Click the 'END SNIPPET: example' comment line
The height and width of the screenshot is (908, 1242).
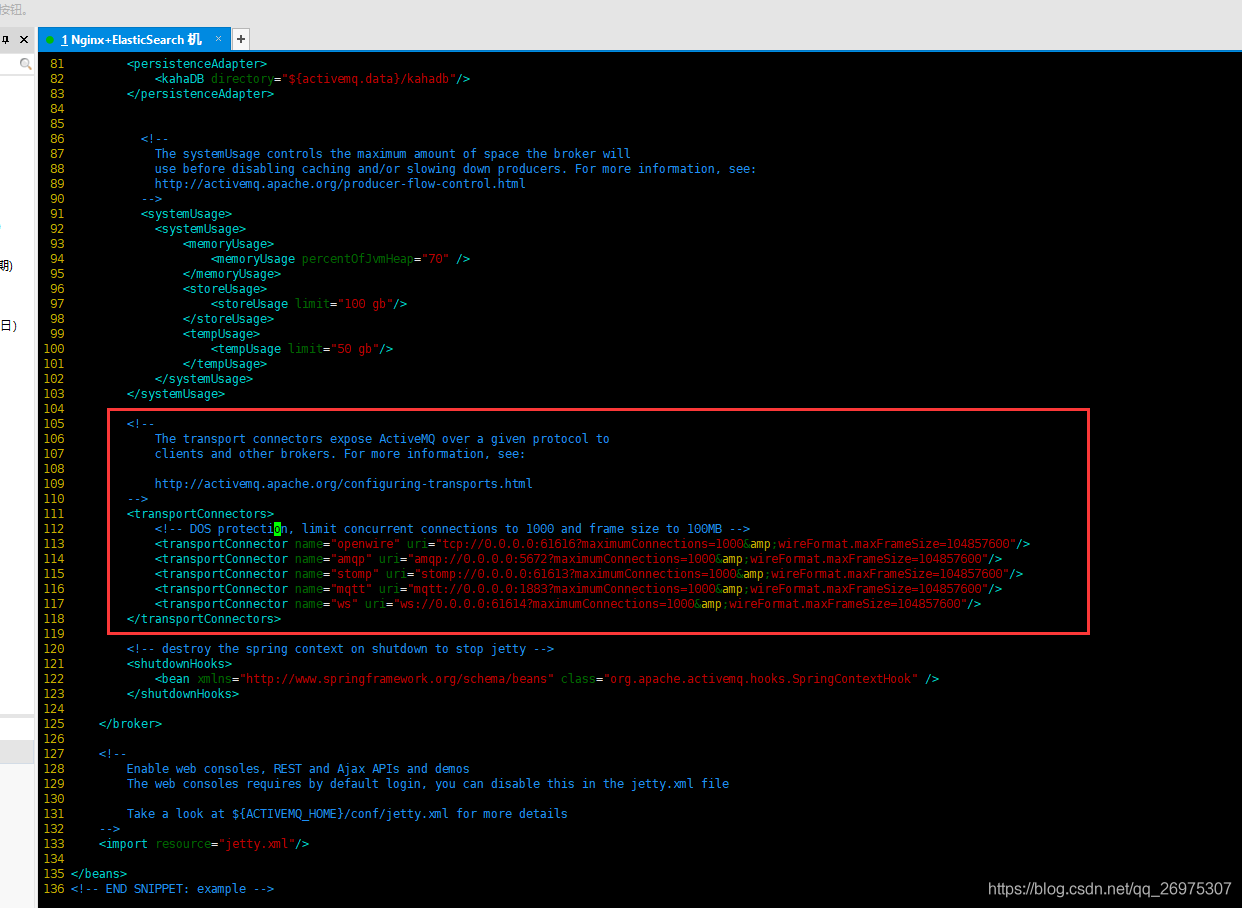172,889
